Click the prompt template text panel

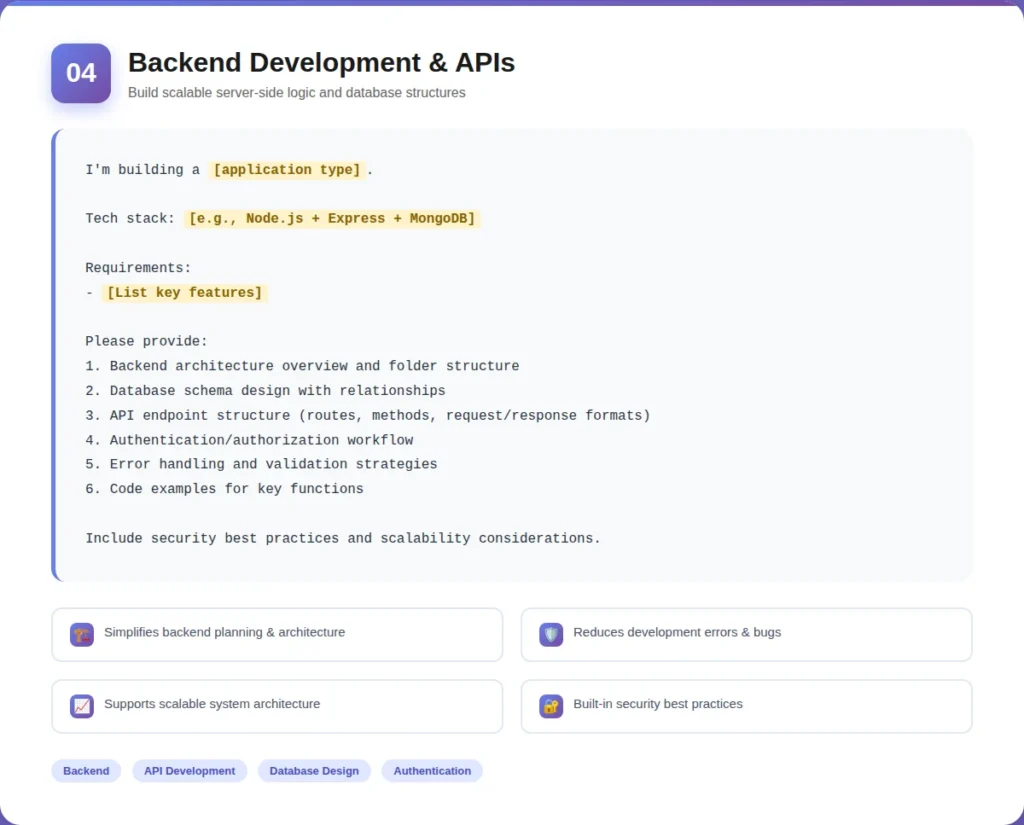click(x=512, y=355)
